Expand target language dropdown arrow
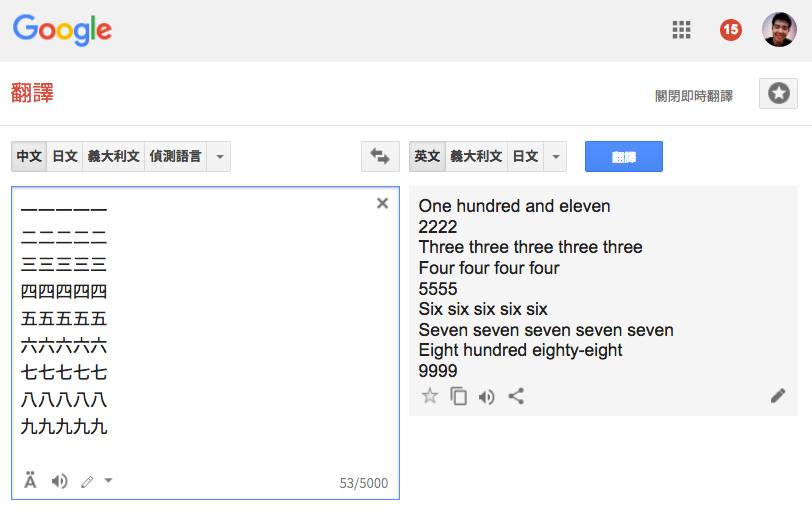This screenshot has width=812, height=520. click(x=556, y=156)
